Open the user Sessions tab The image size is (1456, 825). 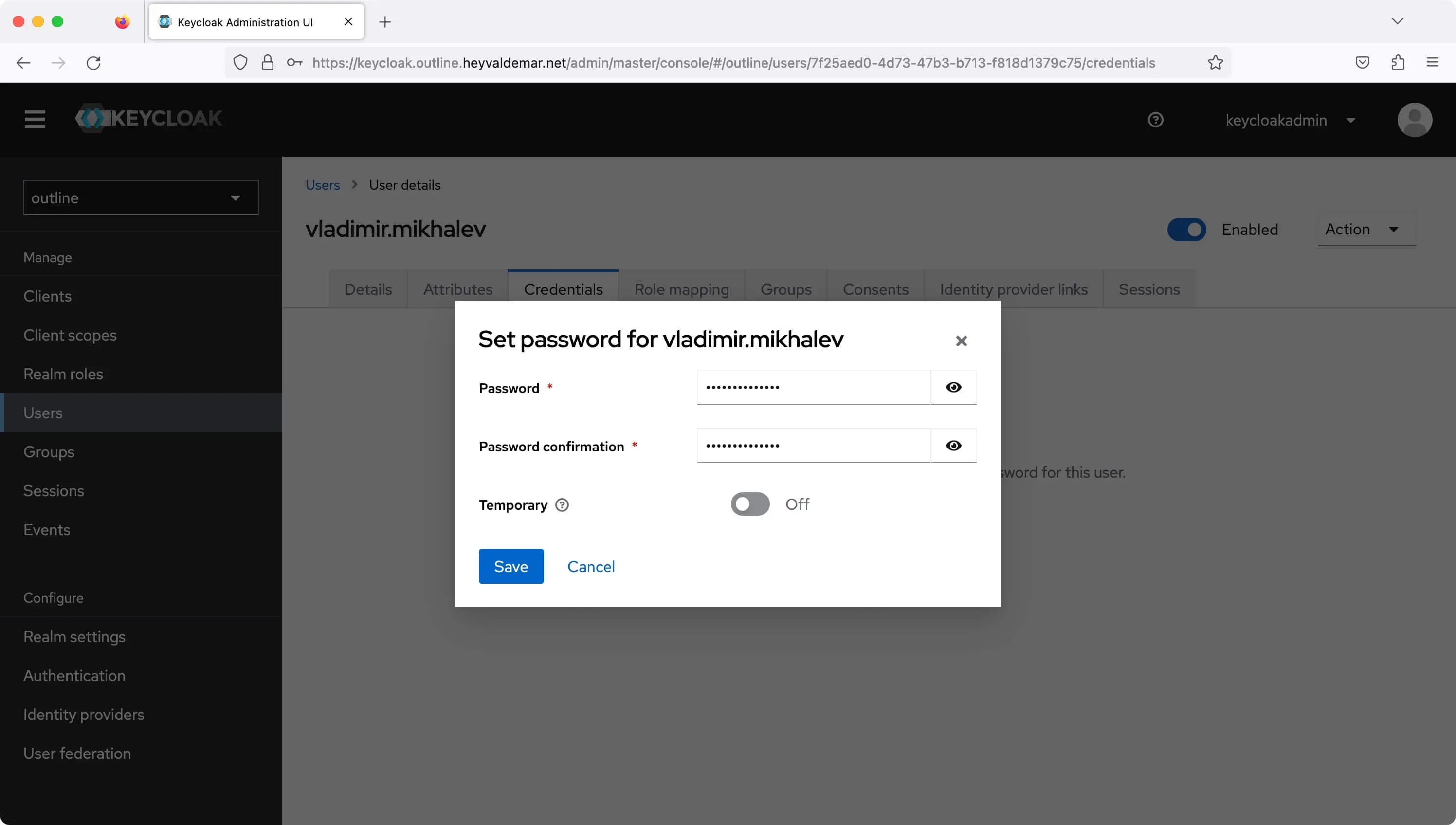click(x=1149, y=289)
